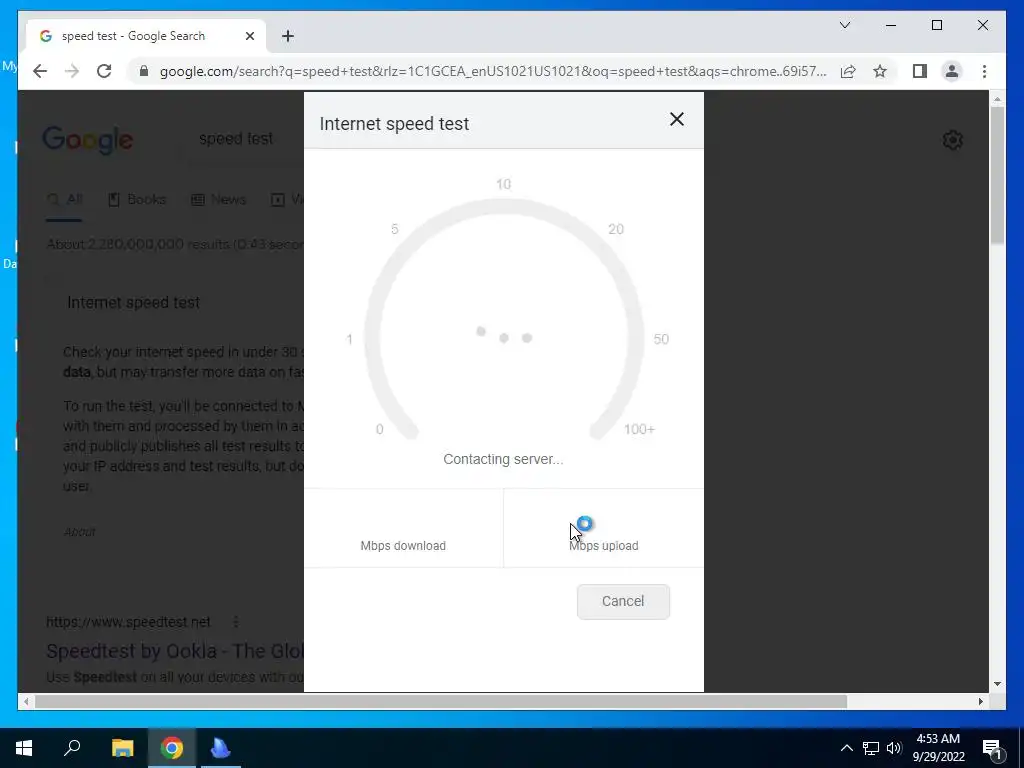Open volume control in system tray
Viewport: 1024px width, 768px height.
click(893, 748)
